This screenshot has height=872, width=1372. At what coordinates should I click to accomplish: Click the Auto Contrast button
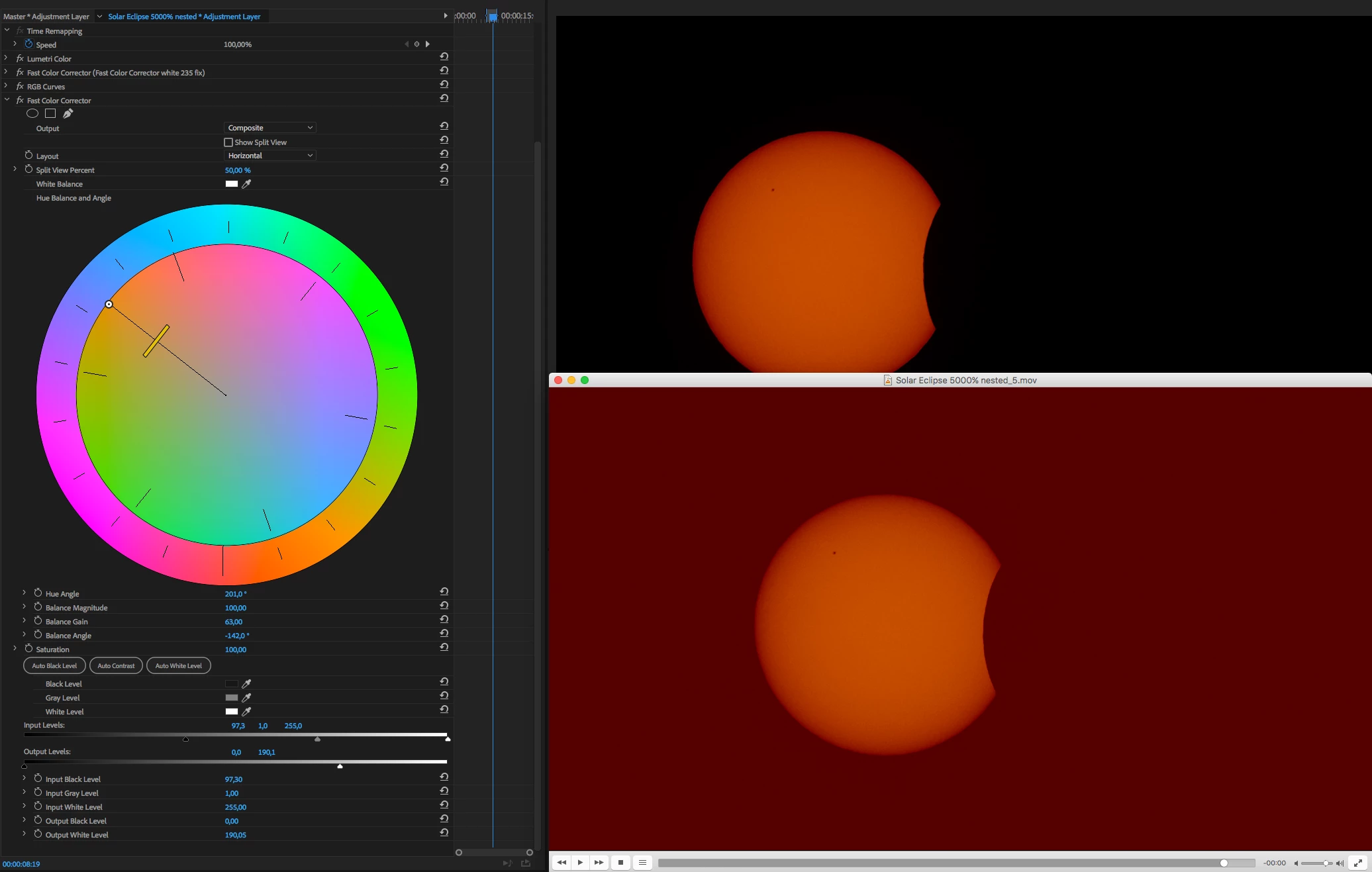[116, 665]
